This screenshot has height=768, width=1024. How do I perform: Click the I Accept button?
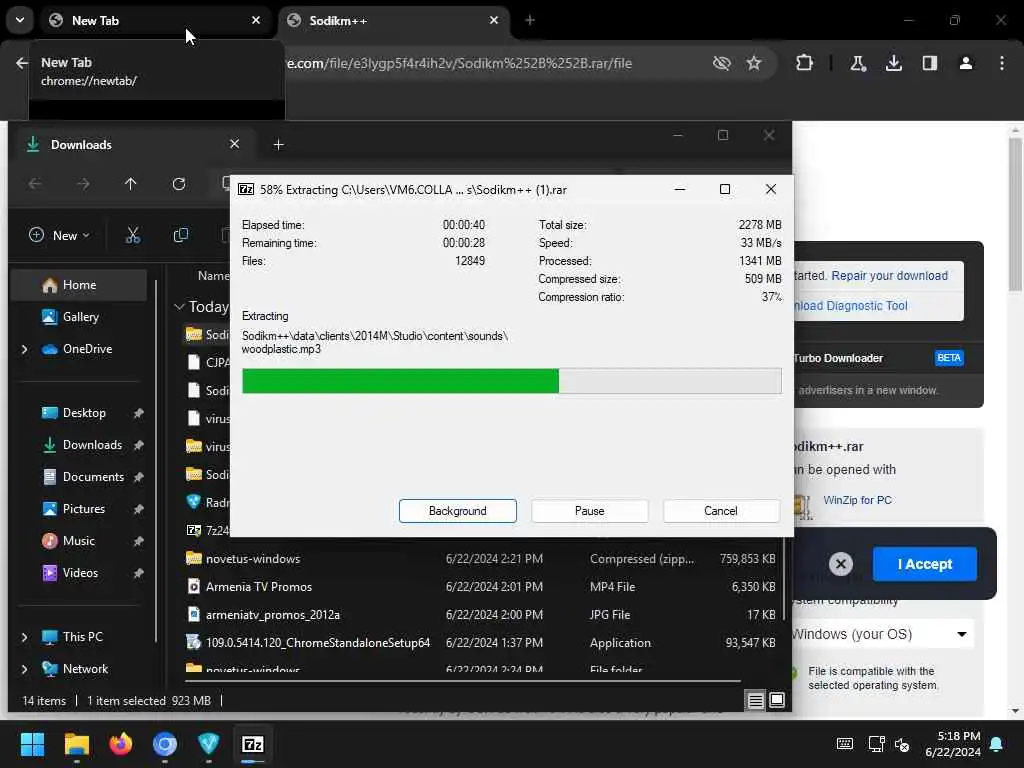point(924,564)
